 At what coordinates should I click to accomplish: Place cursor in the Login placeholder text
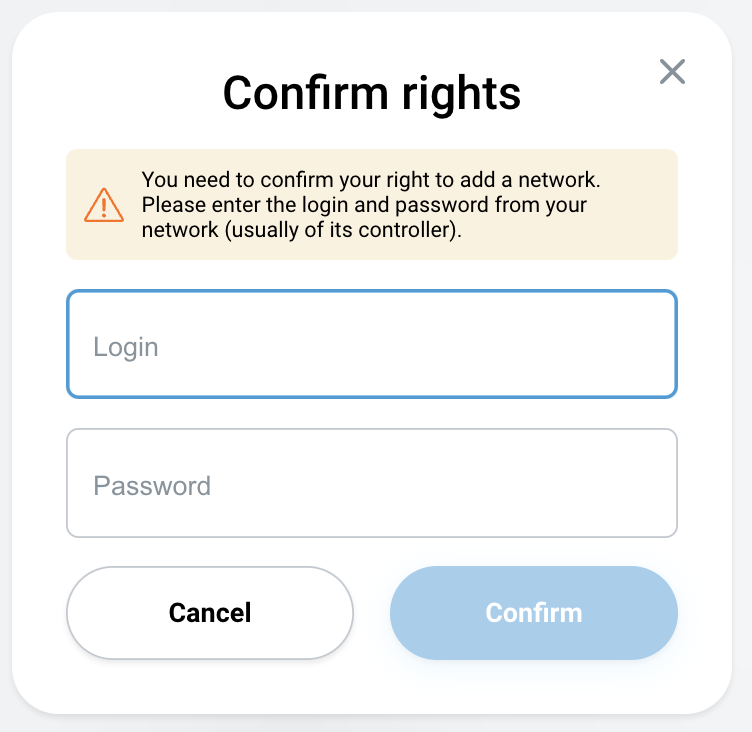click(x=126, y=347)
